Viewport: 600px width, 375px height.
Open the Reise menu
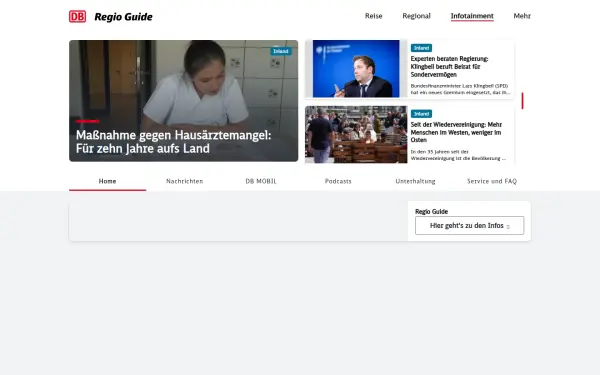point(373,16)
